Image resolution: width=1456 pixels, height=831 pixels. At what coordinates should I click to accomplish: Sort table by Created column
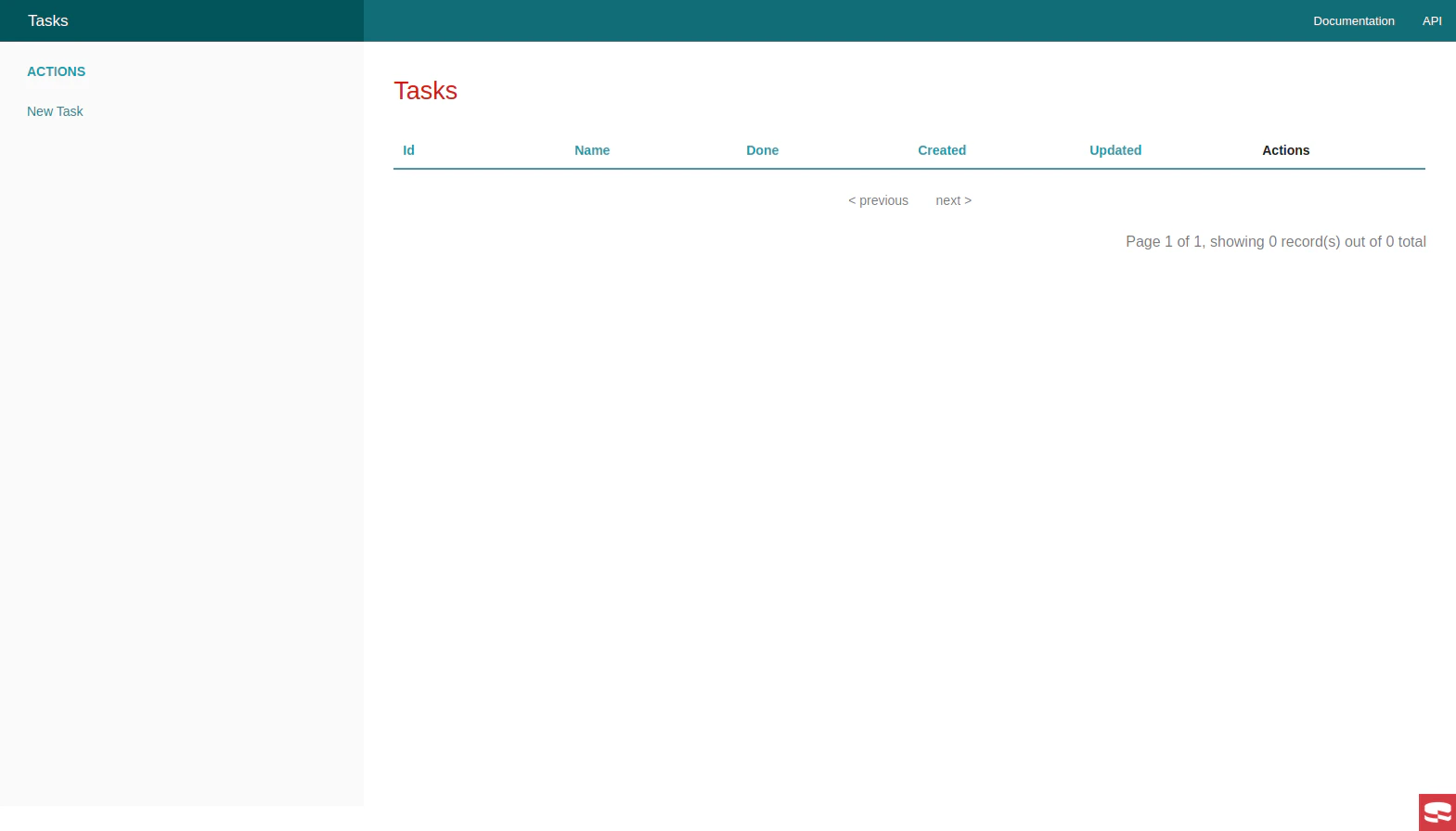click(x=942, y=150)
